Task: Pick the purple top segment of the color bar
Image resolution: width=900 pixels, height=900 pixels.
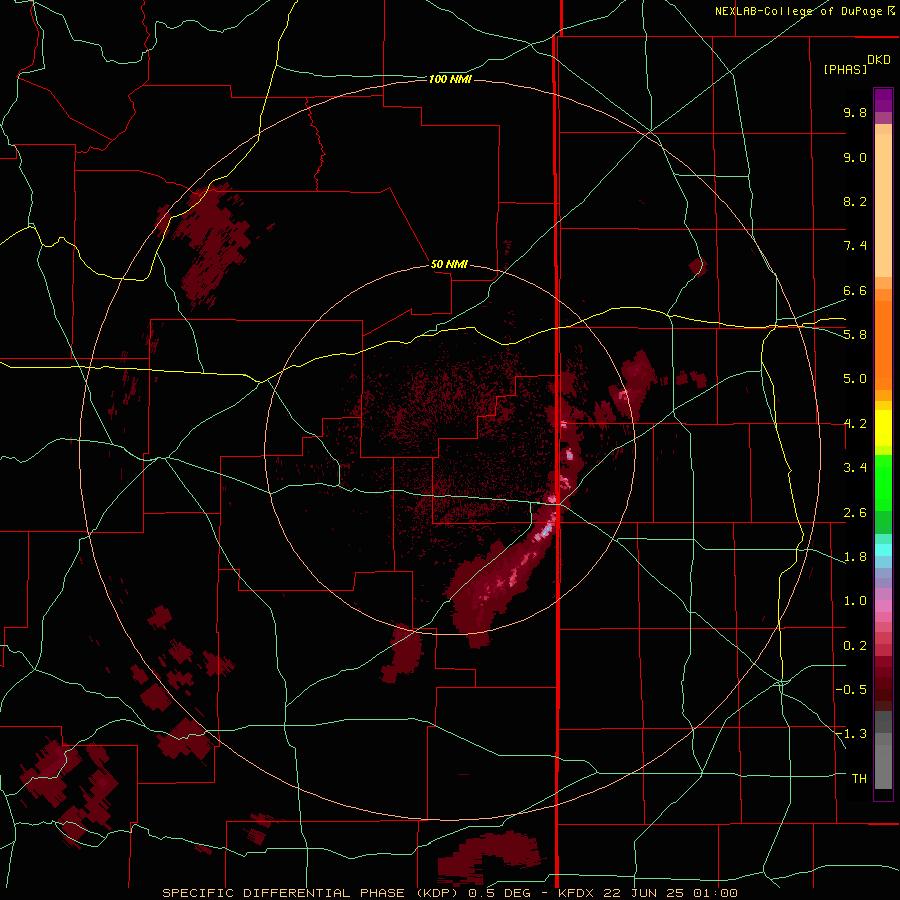Action: pos(883,100)
